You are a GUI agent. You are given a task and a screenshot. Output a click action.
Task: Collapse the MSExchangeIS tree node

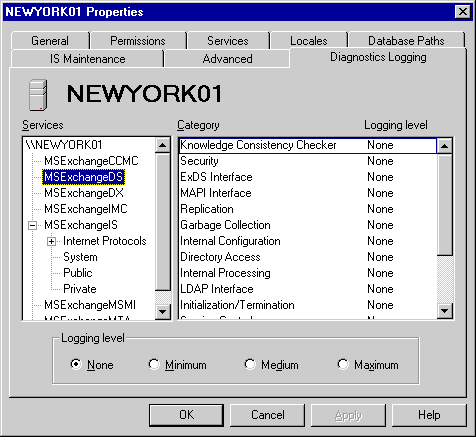tap(33, 225)
